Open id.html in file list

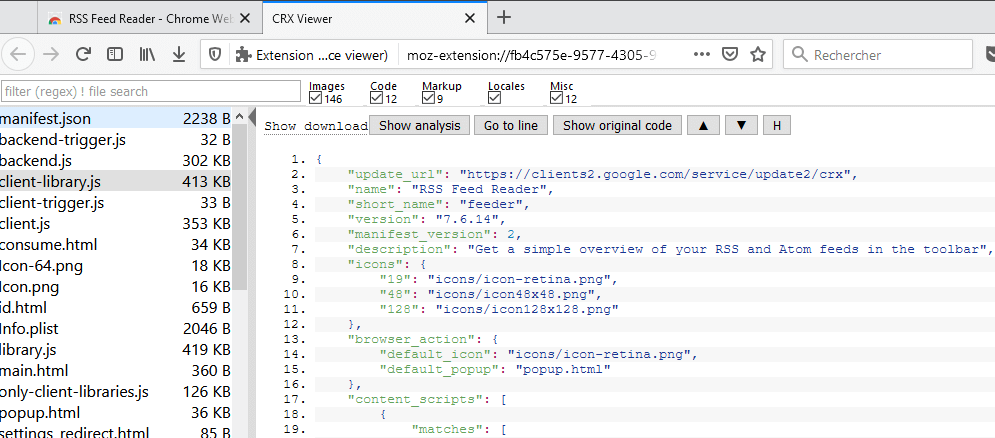(x=115, y=307)
